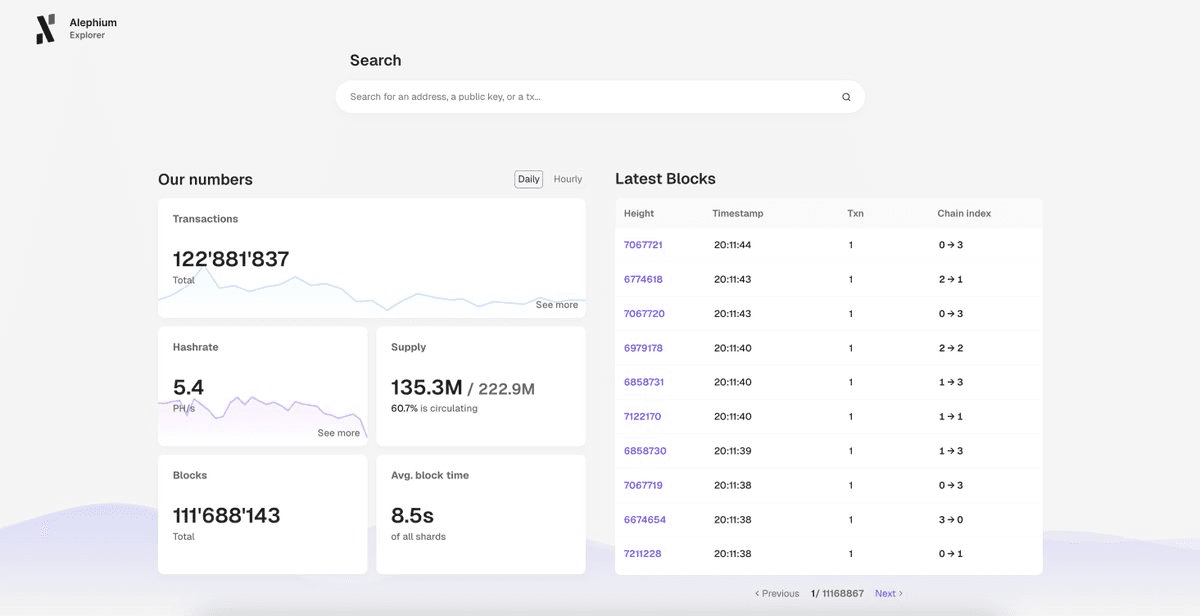Viewport: 1200px width, 616px height.
Task: Click chain index 2 → 1
Action: coord(951,279)
